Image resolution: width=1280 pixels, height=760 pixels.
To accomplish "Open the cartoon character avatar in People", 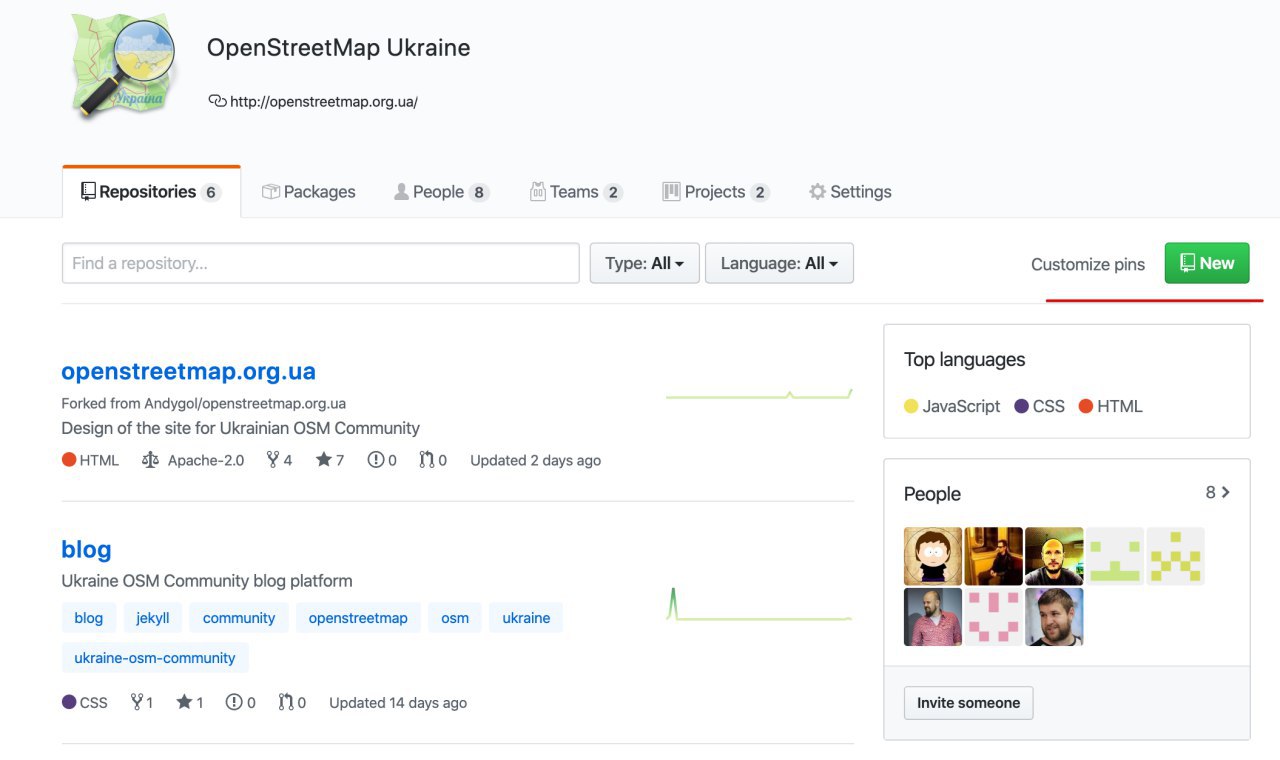I will (933, 556).
